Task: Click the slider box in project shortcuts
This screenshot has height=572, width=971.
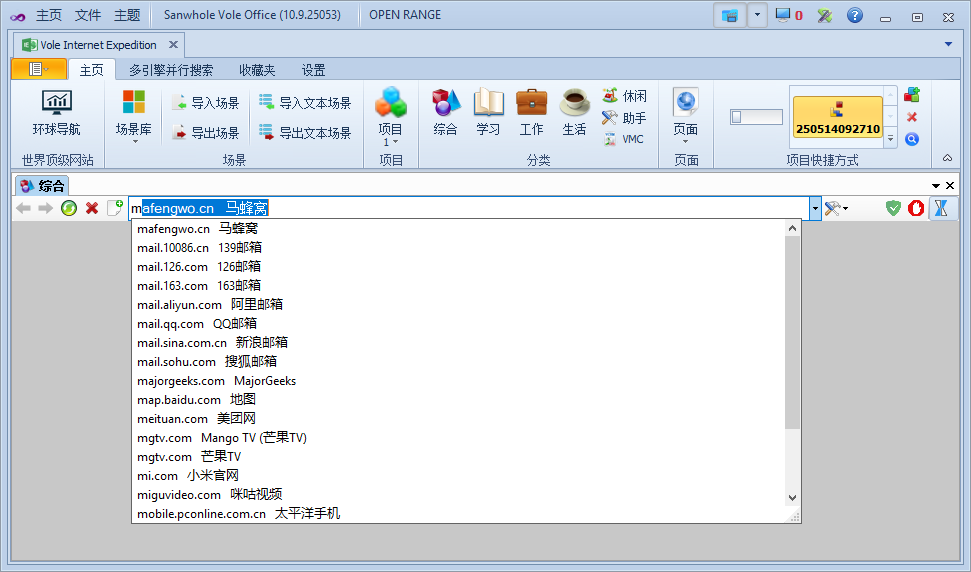Action: [756, 117]
